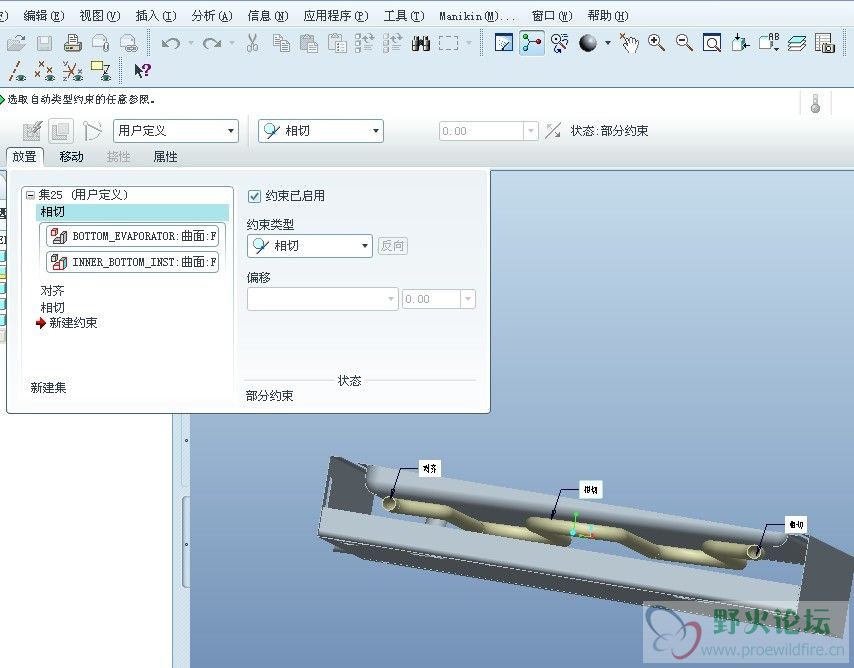
Task: Click 新建约束
Action: click(73, 323)
